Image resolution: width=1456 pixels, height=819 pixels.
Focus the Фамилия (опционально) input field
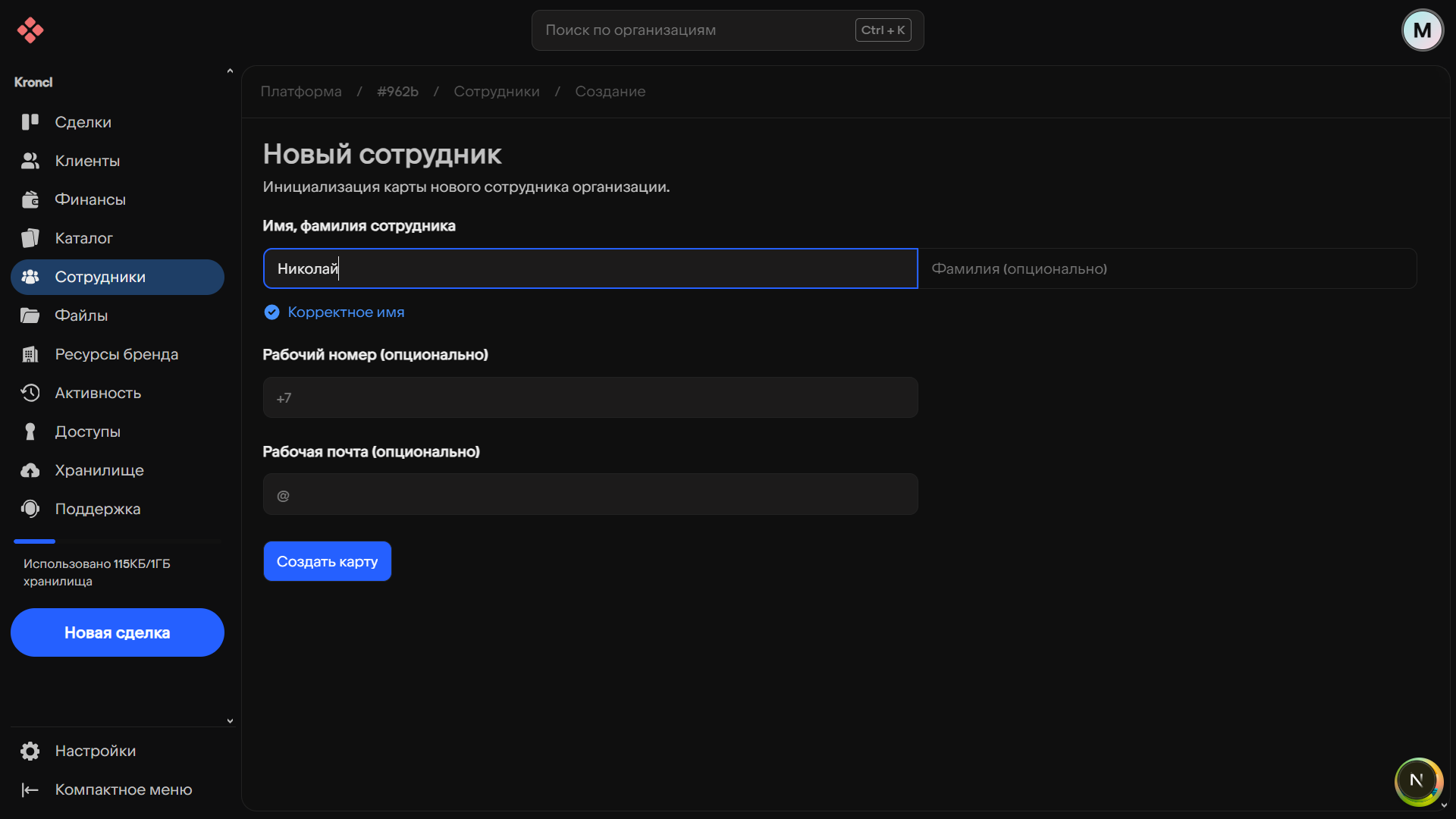coord(1166,268)
